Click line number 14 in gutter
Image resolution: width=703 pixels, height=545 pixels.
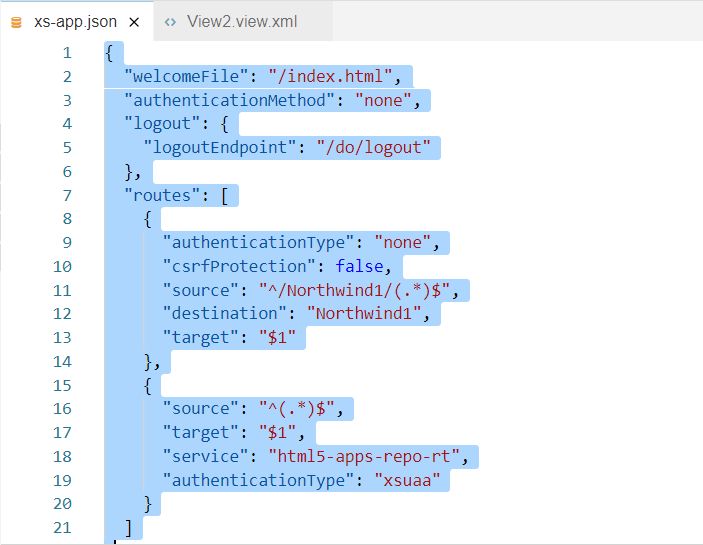coord(62,361)
